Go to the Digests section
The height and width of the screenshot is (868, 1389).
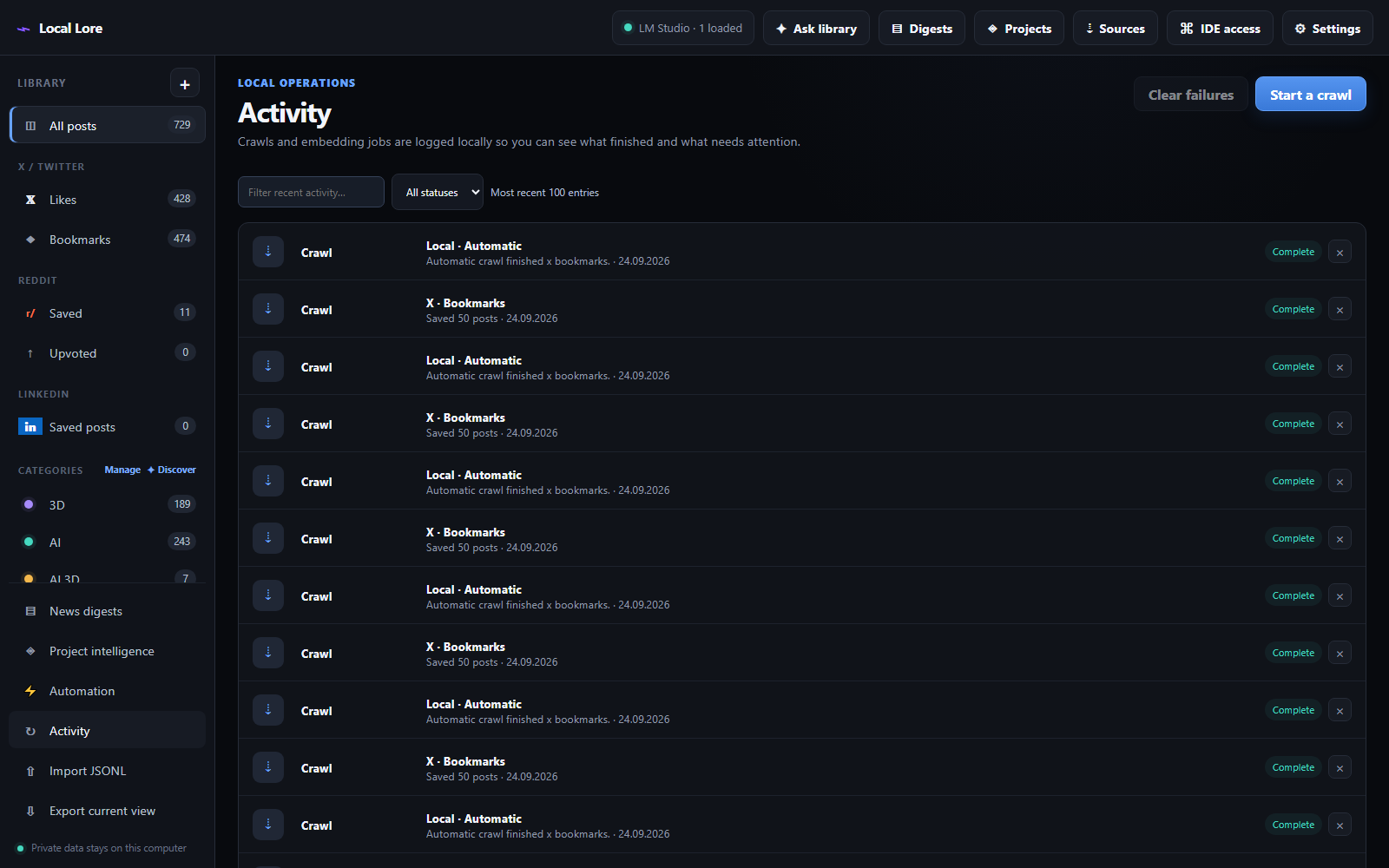pos(922,28)
